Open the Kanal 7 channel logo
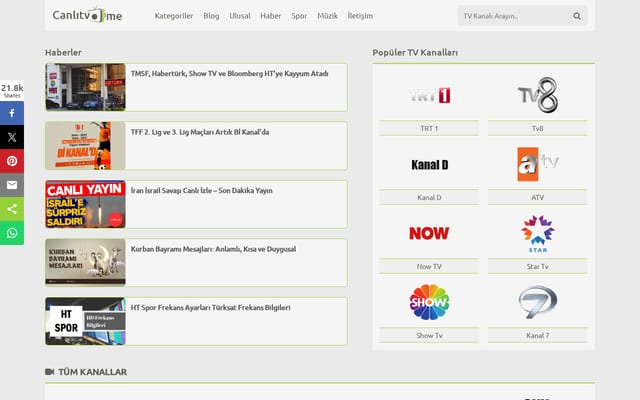This screenshot has width=640, height=400. pyautogui.click(x=538, y=302)
